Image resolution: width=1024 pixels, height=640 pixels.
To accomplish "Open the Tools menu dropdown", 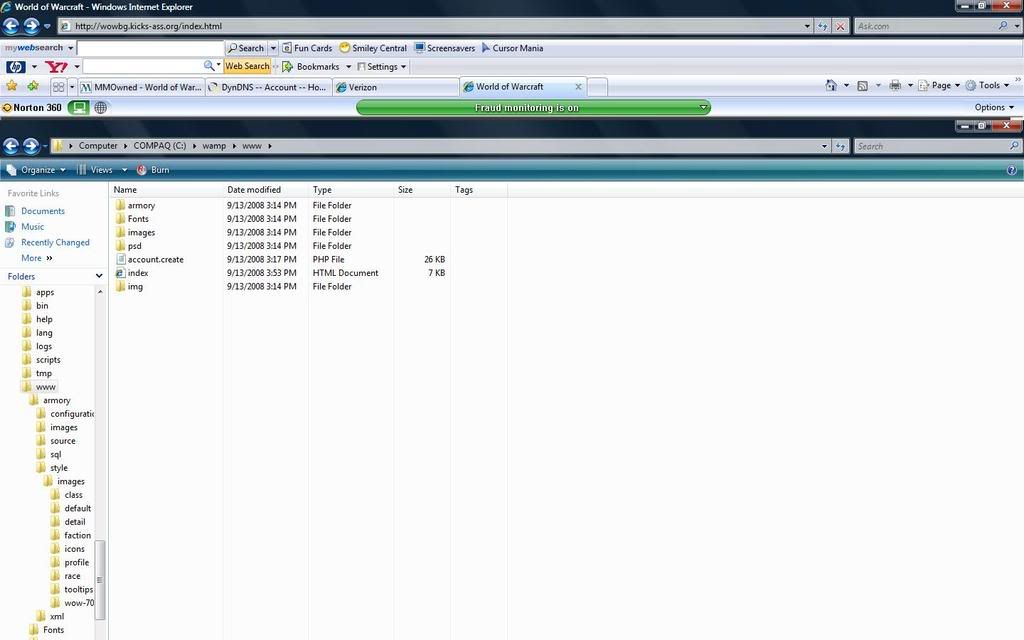I will click(988, 86).
